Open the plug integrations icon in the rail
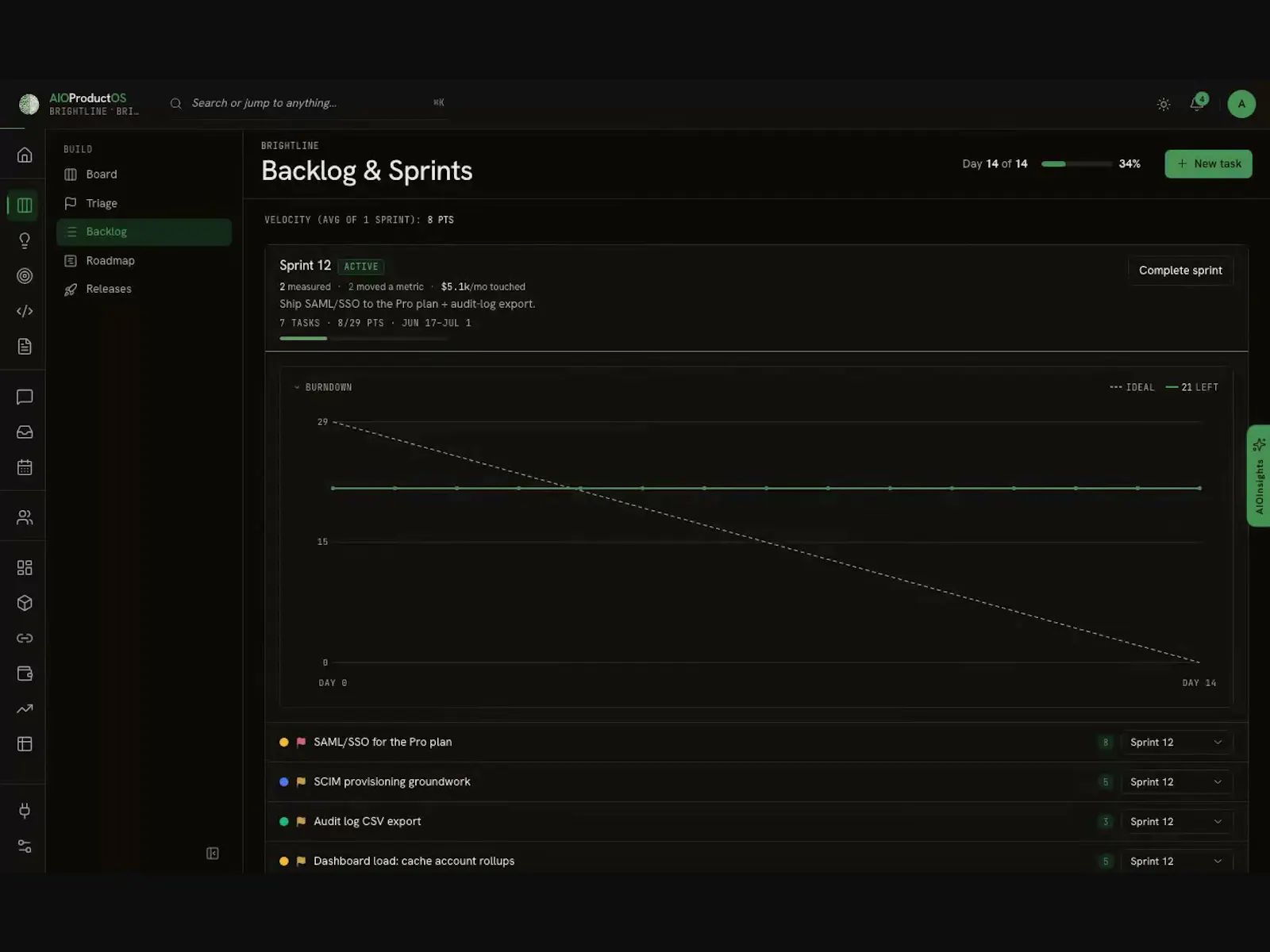1270x952 pixels. (x=25, y=811)
